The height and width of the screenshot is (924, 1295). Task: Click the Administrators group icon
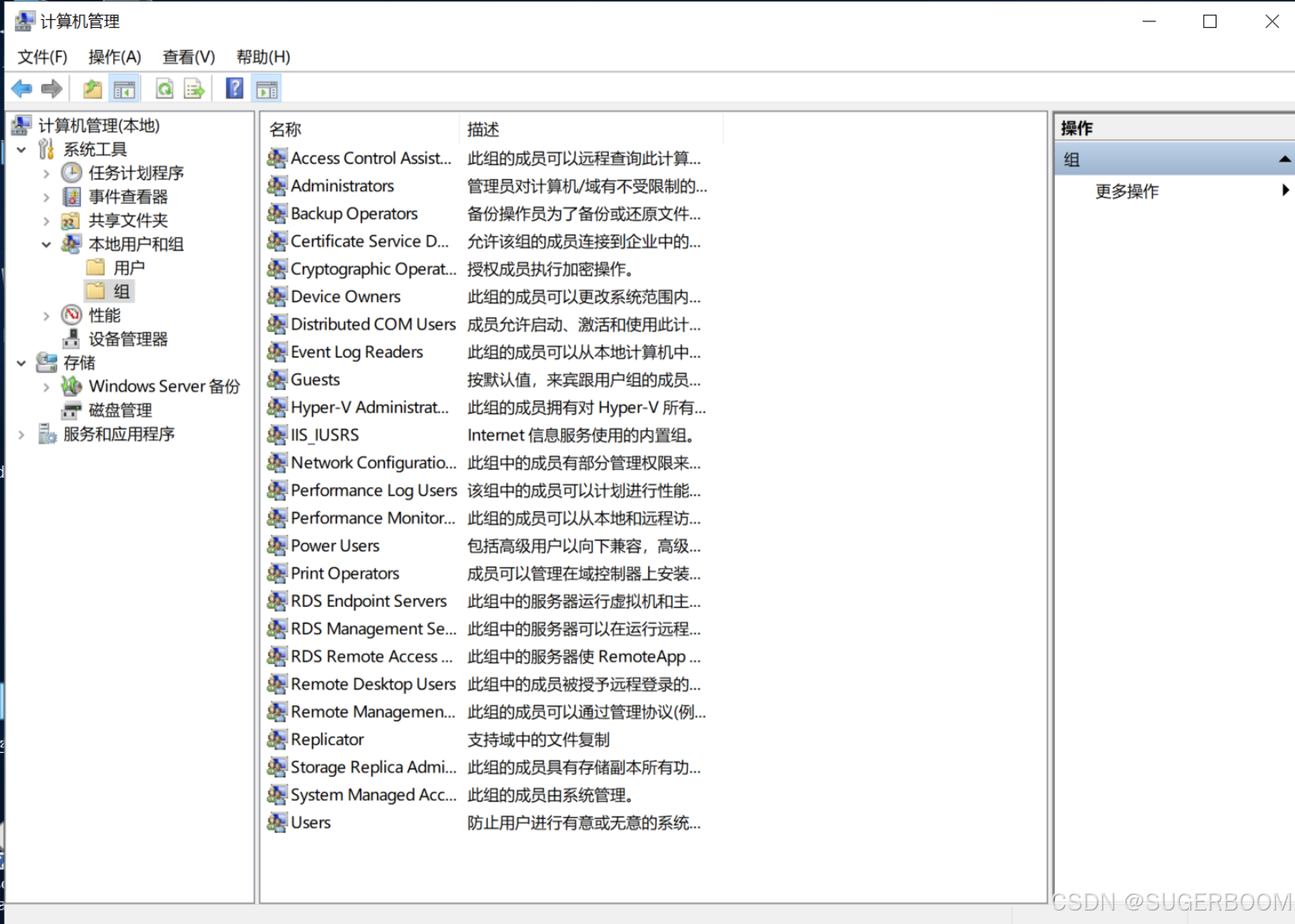point(277,186)
